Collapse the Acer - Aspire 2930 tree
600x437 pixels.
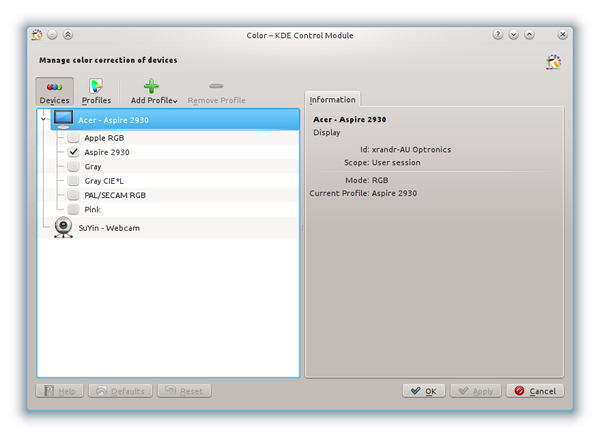coord(43,119)
